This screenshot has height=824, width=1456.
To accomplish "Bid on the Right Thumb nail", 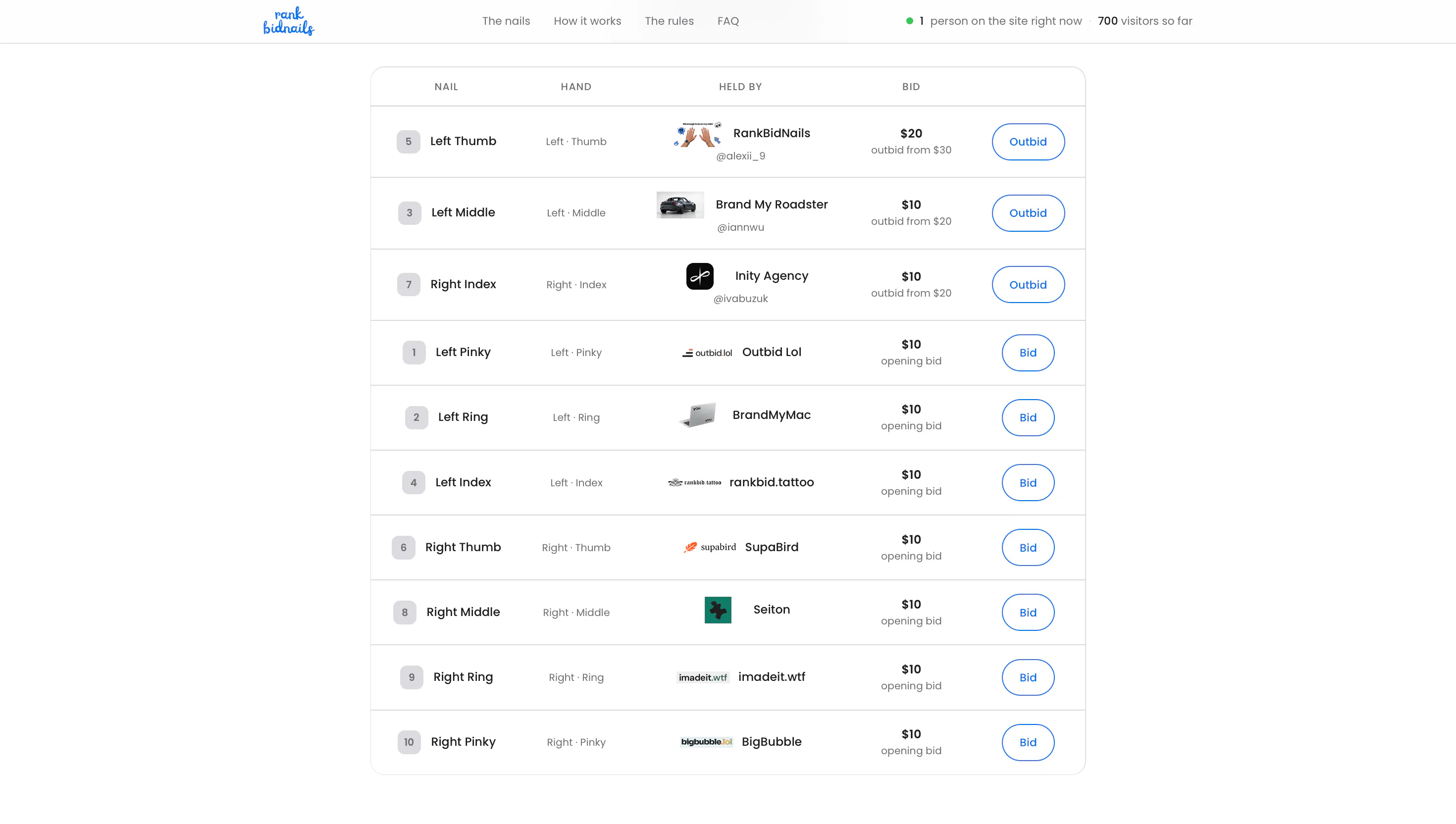I will pyautogui.click(x=1028, y=547).
